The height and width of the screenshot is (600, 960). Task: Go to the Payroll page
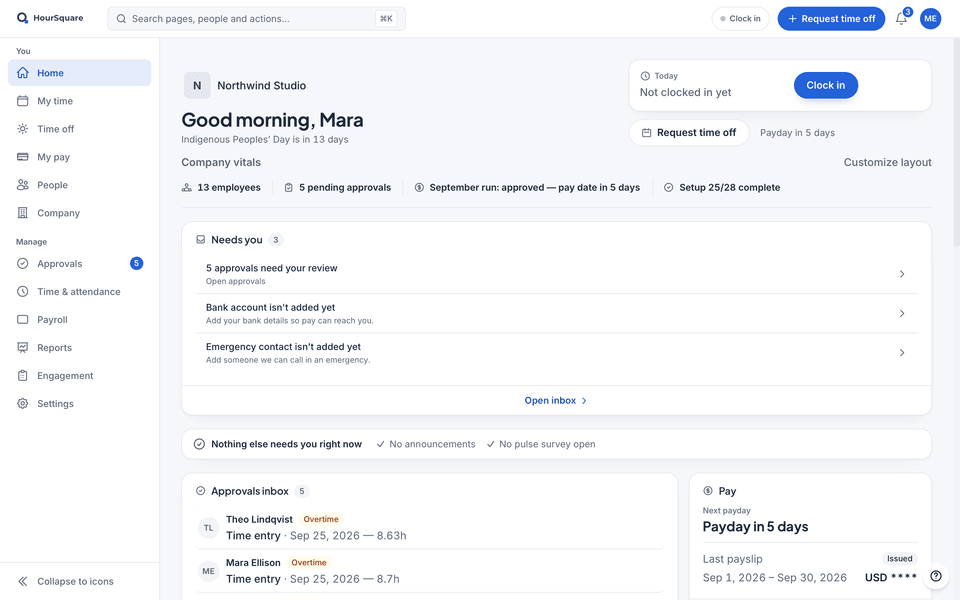click(80, 320)
